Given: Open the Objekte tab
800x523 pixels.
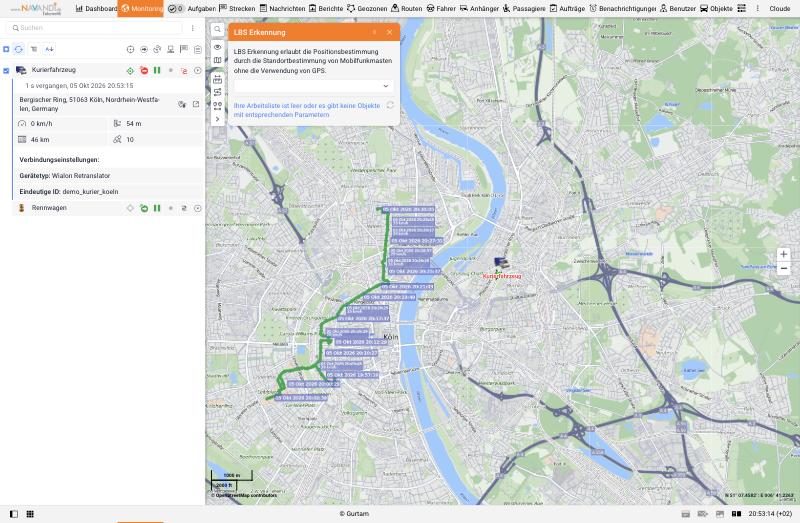Looking at the screenshot, I should click(716, 9).
